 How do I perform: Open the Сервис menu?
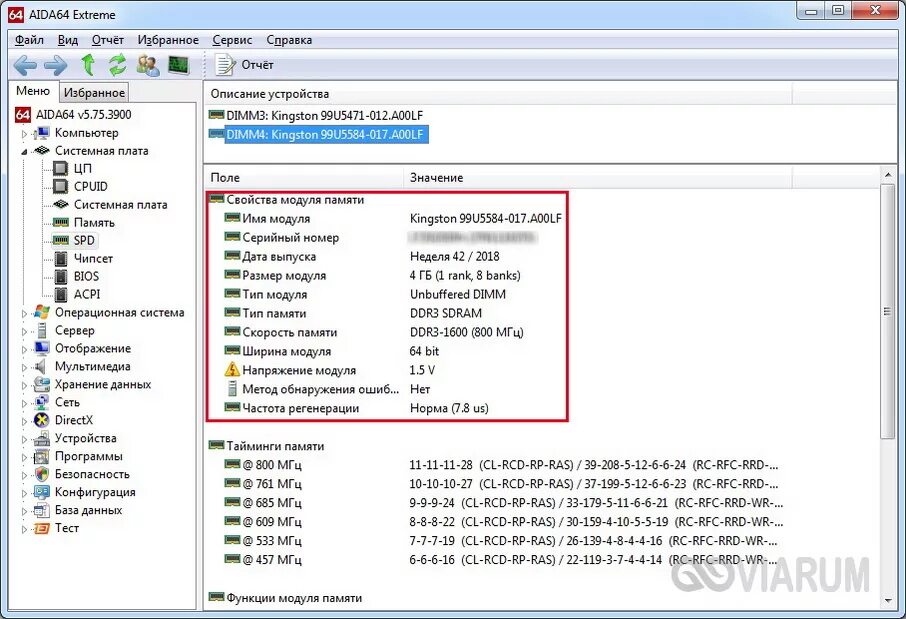tap(232, 40)
